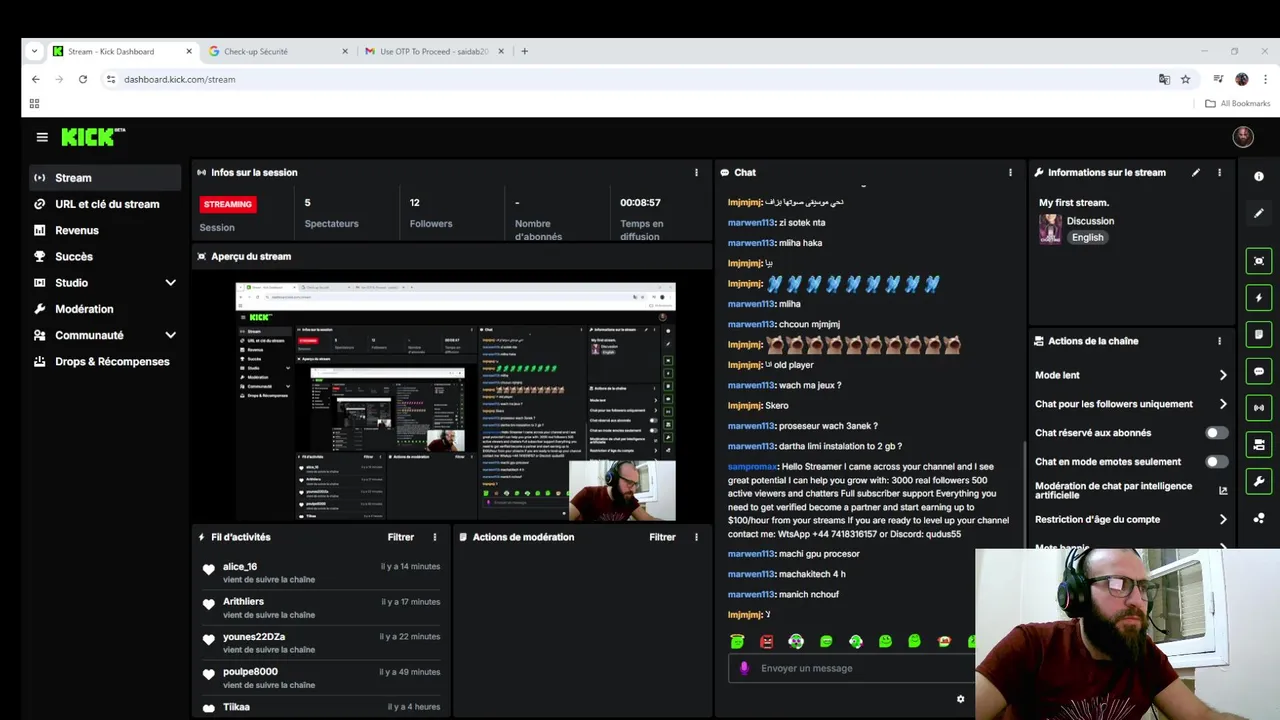
Task: Toggle the stream preview panel icon in the right rail
Action: click(1259, 261)
